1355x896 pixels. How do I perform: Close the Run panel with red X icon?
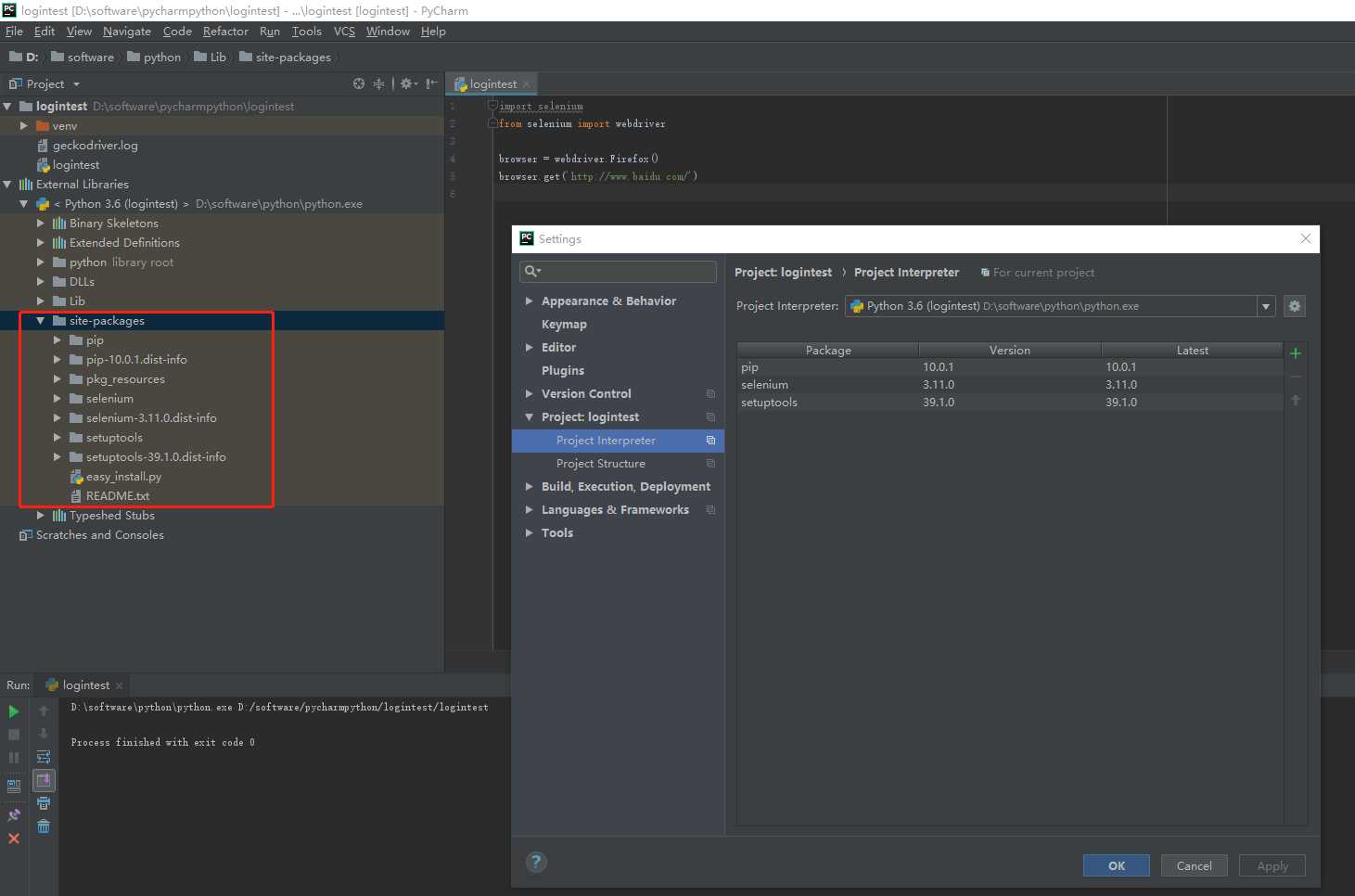click(14, 838)
